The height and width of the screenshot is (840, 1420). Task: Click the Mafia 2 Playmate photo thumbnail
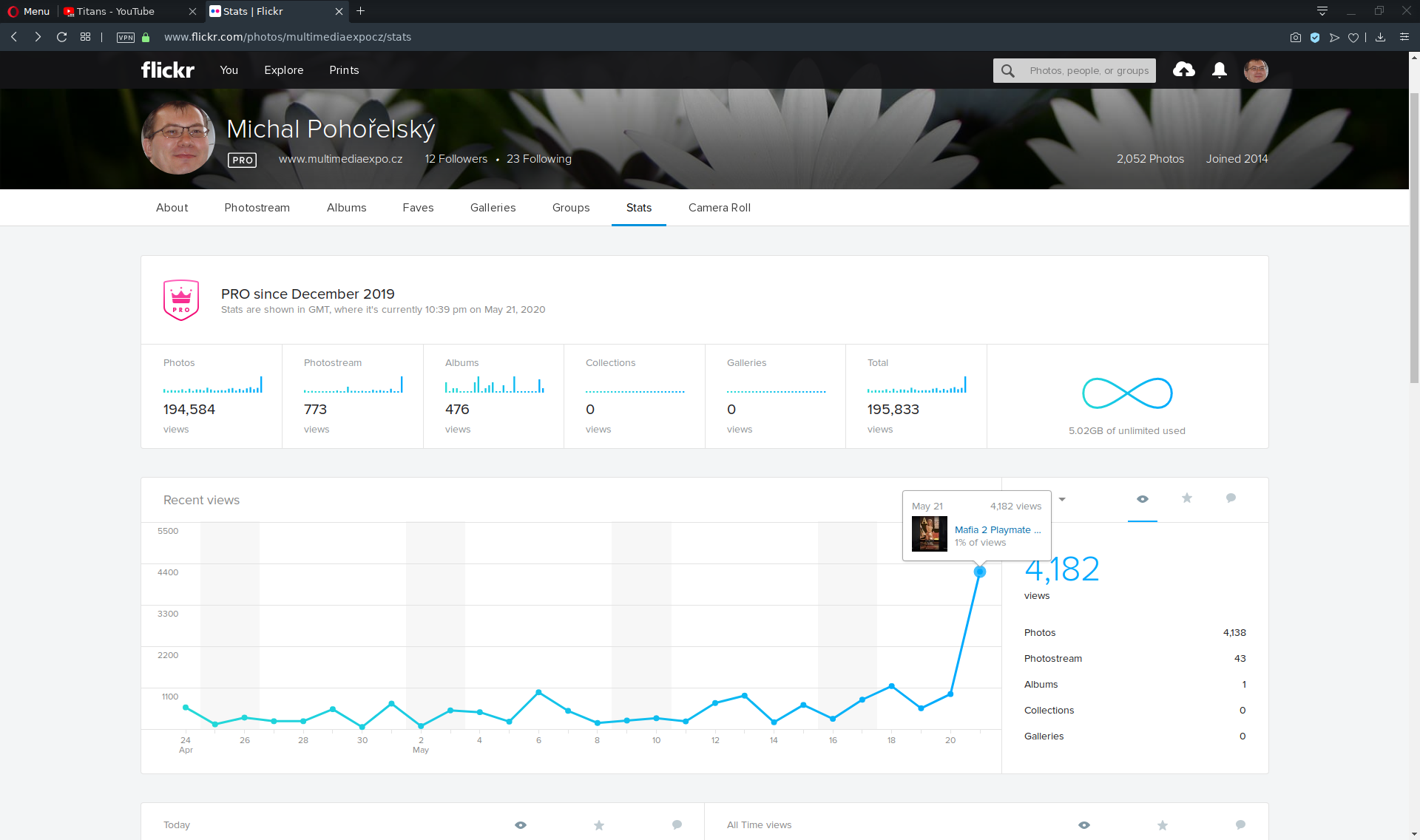[930, 534]
